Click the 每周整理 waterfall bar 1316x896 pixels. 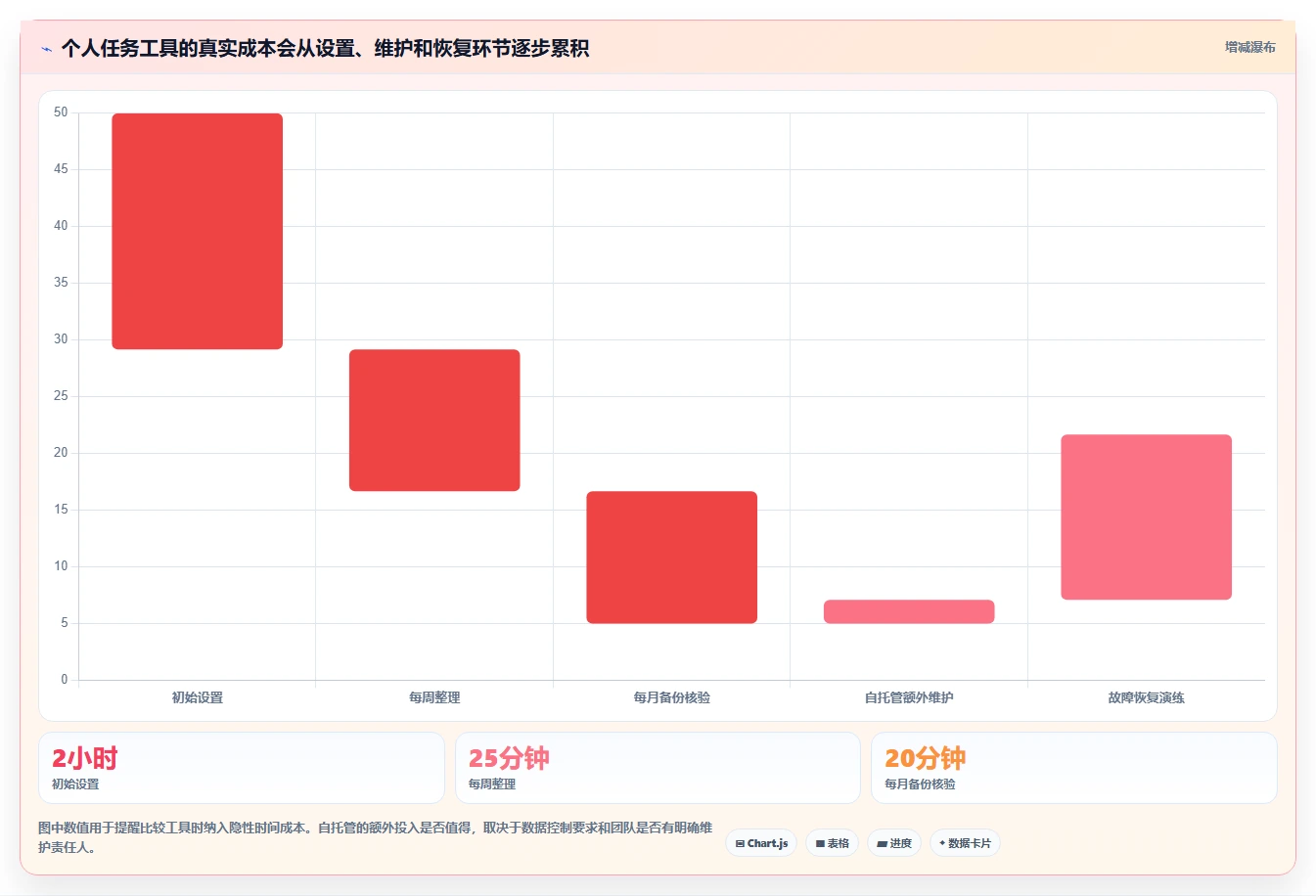434,421
